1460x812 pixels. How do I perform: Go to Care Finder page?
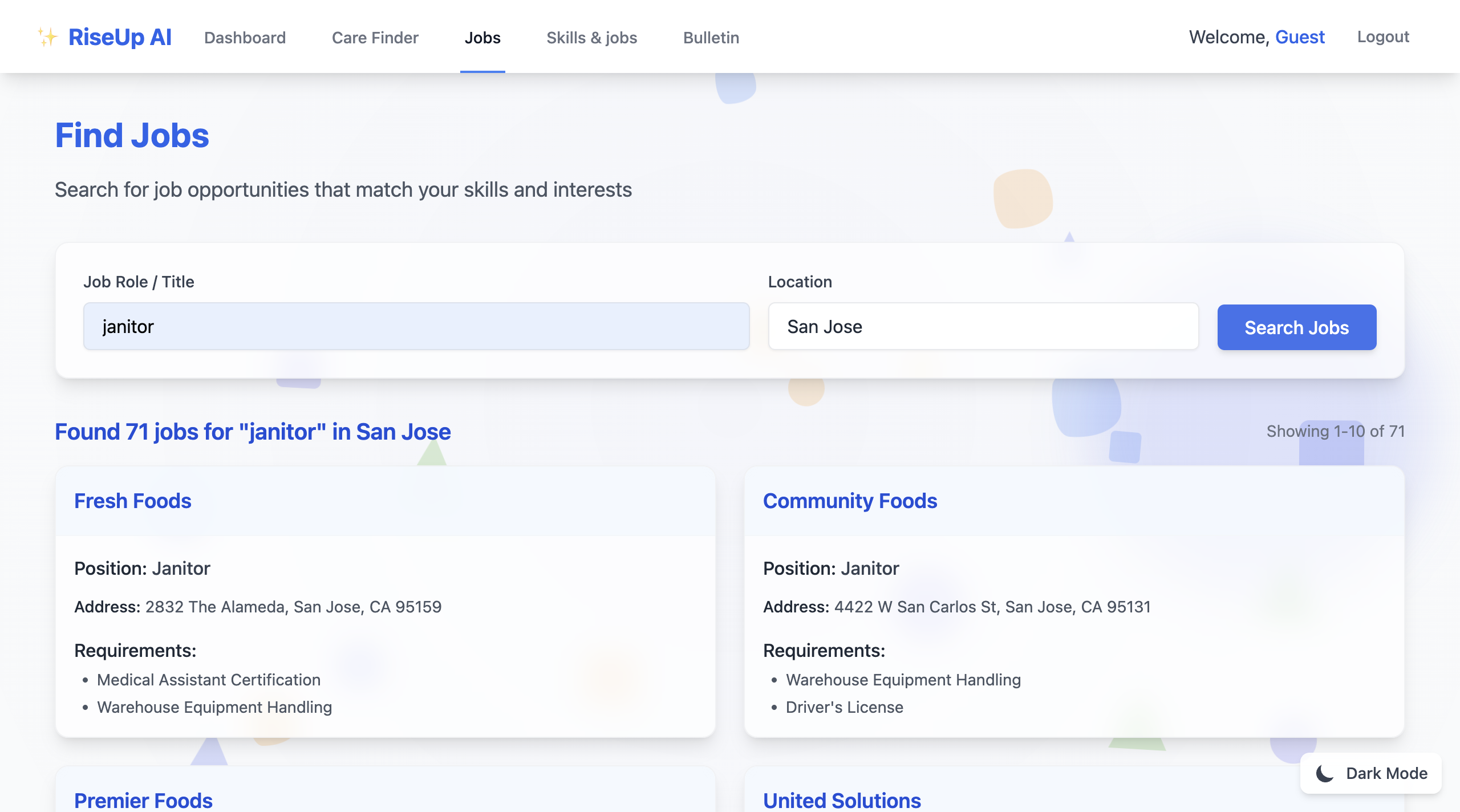(375, 38)
